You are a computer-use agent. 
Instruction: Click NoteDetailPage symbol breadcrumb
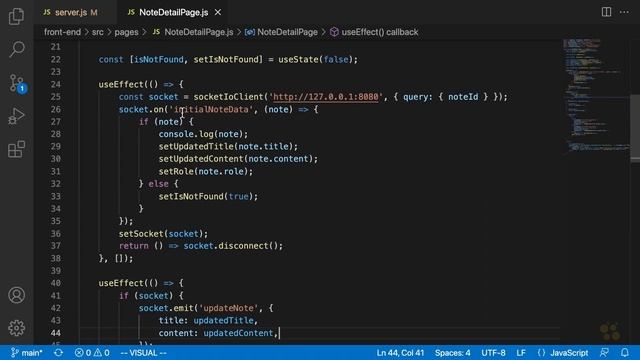click(281, 32)
